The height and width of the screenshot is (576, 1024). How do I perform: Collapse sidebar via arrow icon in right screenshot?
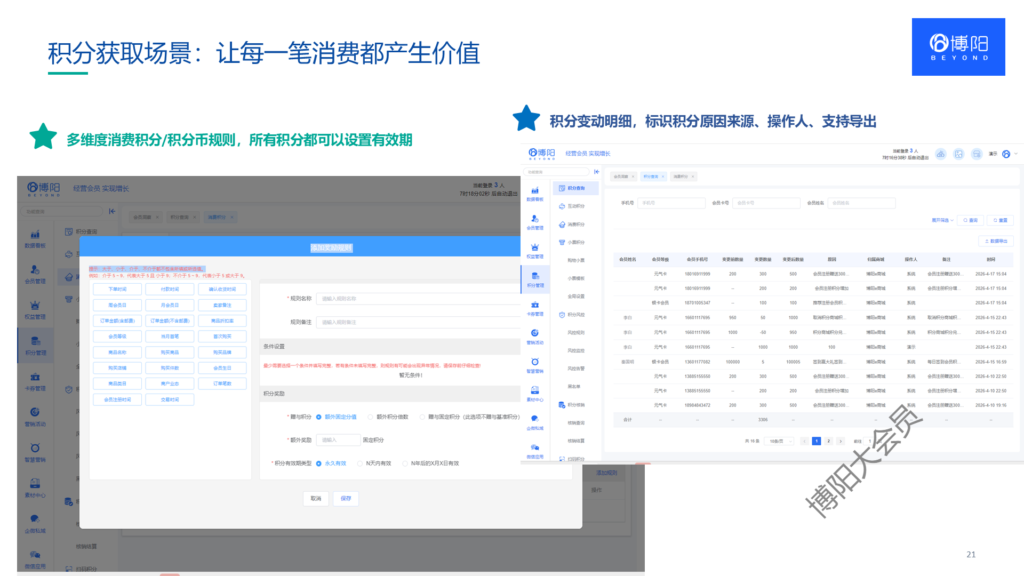[596, 172]
